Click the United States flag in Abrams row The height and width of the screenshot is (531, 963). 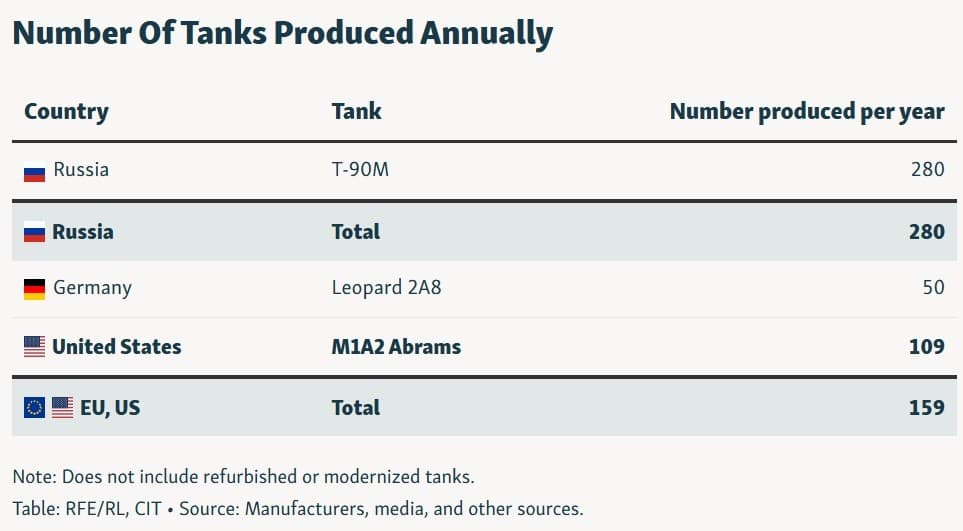click(x=35, y=347)
